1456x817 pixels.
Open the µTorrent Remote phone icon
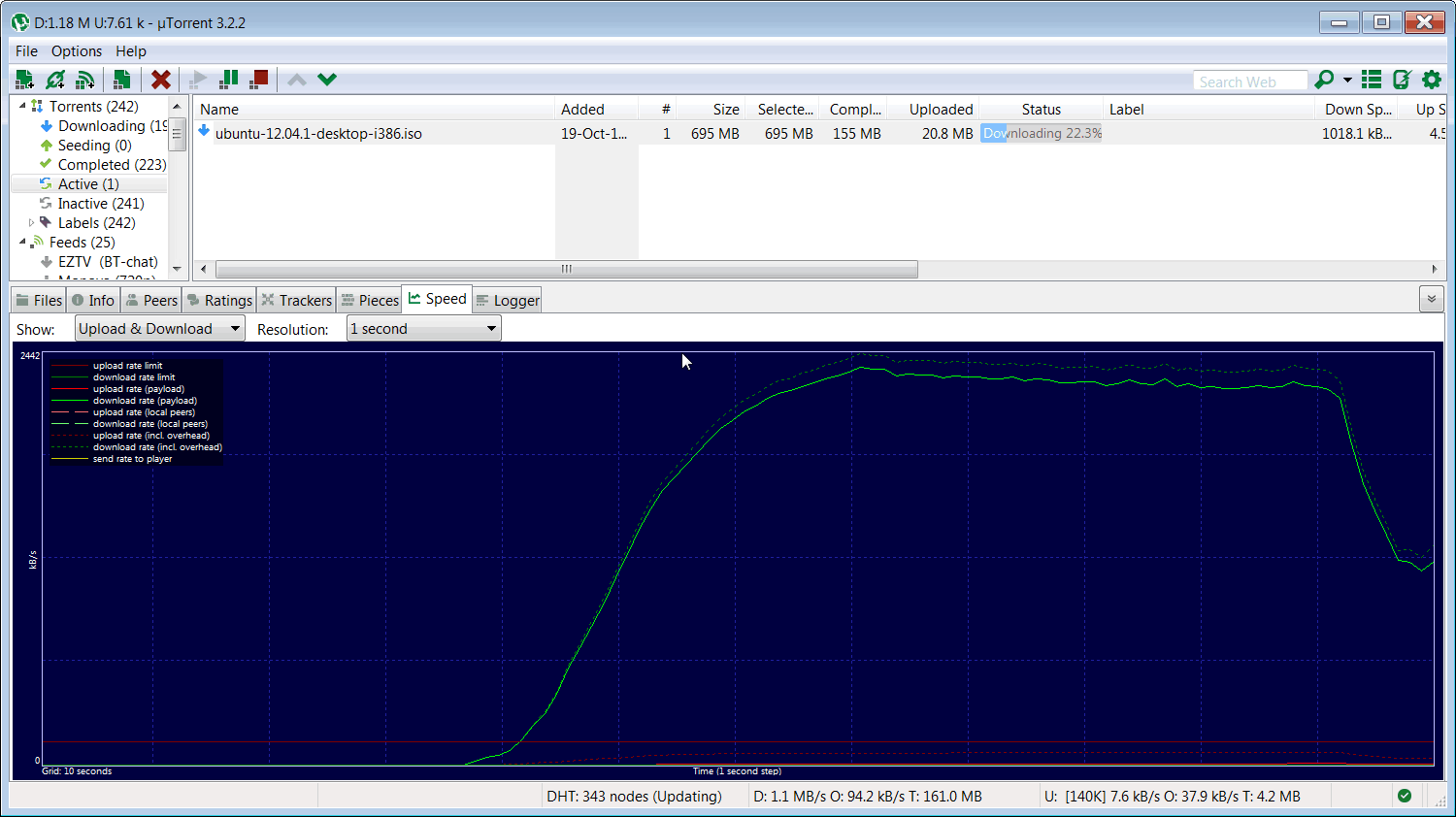point(1402,80)
